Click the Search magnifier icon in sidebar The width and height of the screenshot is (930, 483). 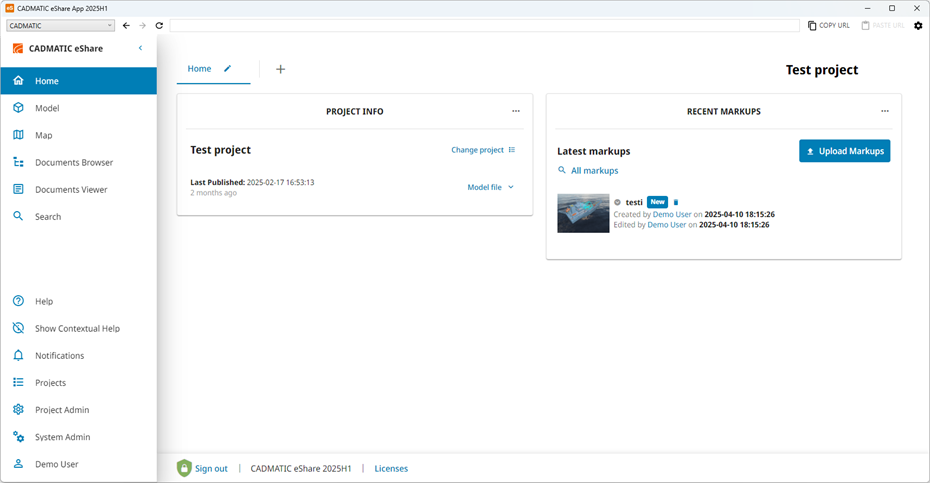click(x=18, y=216)
